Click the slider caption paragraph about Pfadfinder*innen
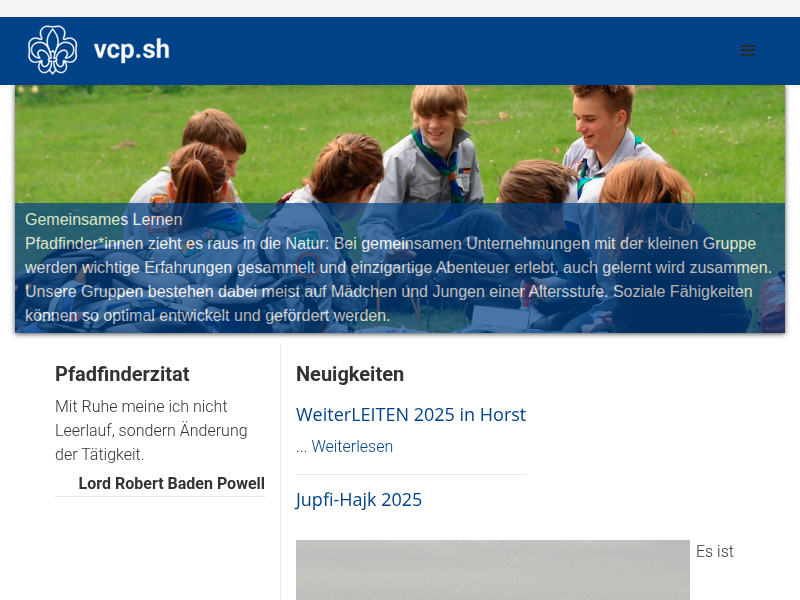 (x=398, y=280)
